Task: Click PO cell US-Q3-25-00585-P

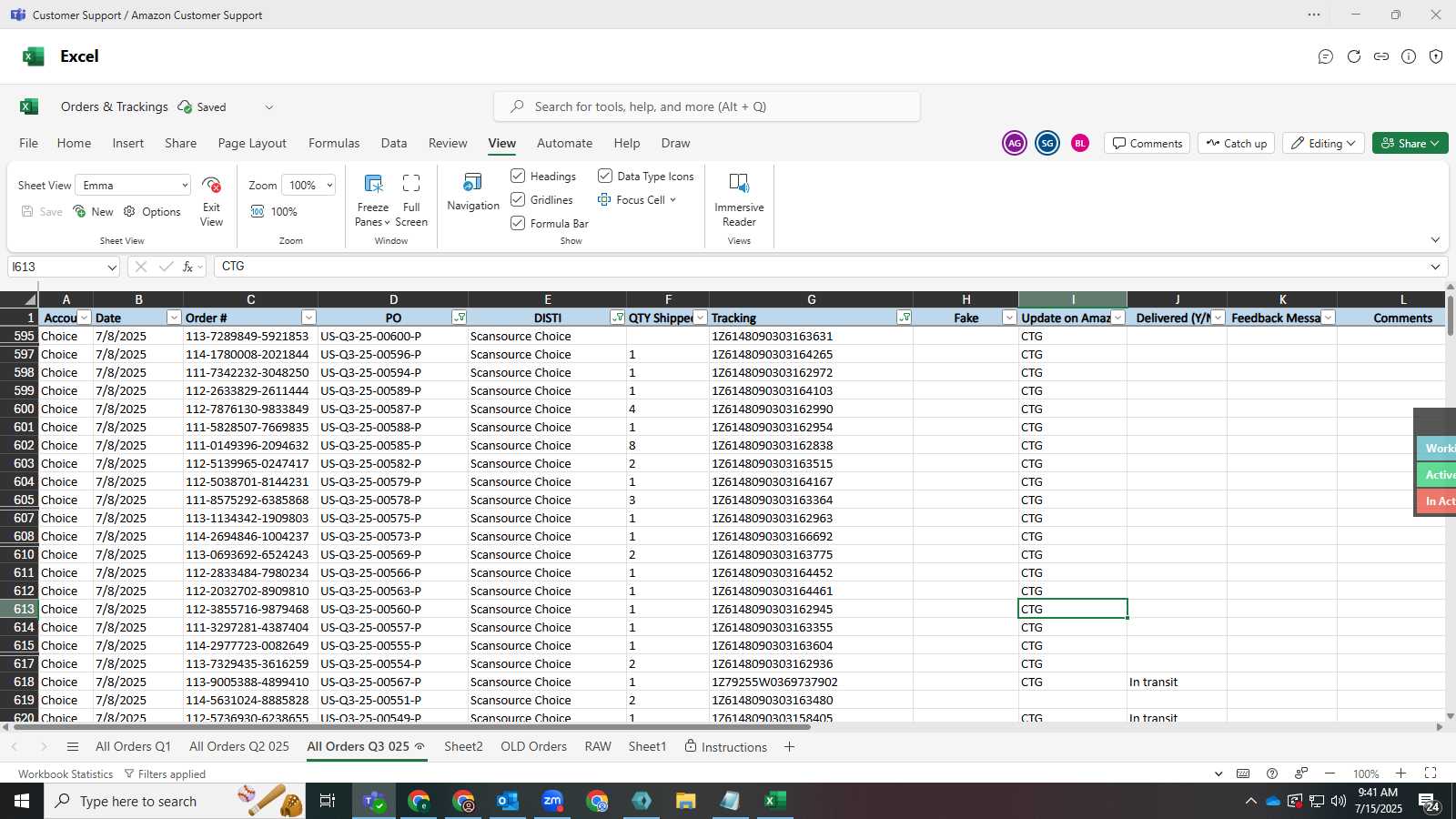Action: (393, 445)
